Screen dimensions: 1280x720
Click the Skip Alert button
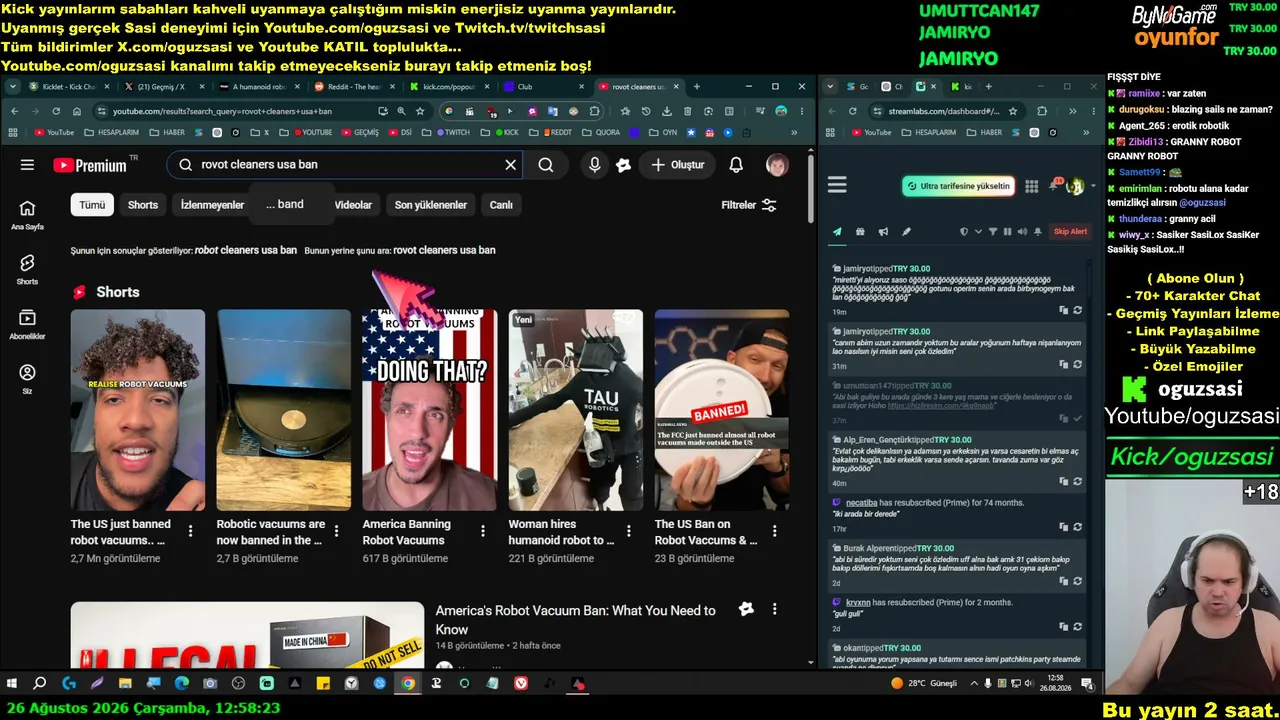1070,232
